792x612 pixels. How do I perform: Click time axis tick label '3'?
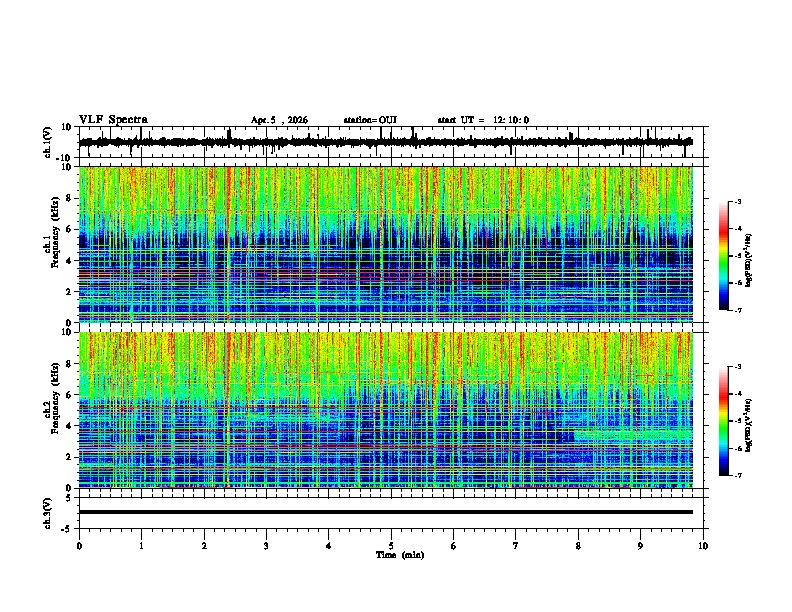[x=266, y=546]
